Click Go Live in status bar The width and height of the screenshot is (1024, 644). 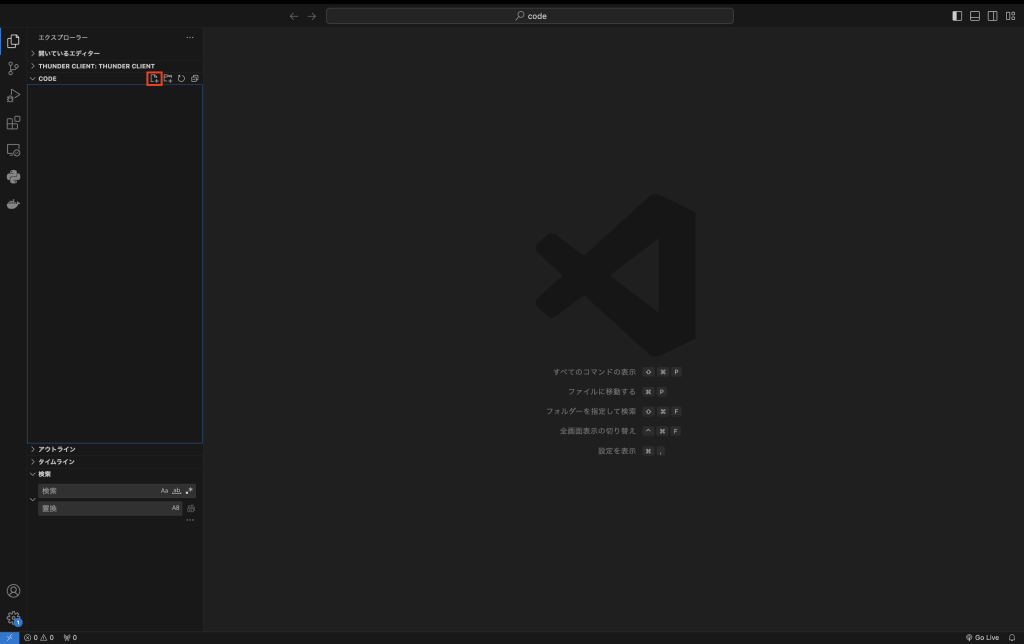(982, 637)
